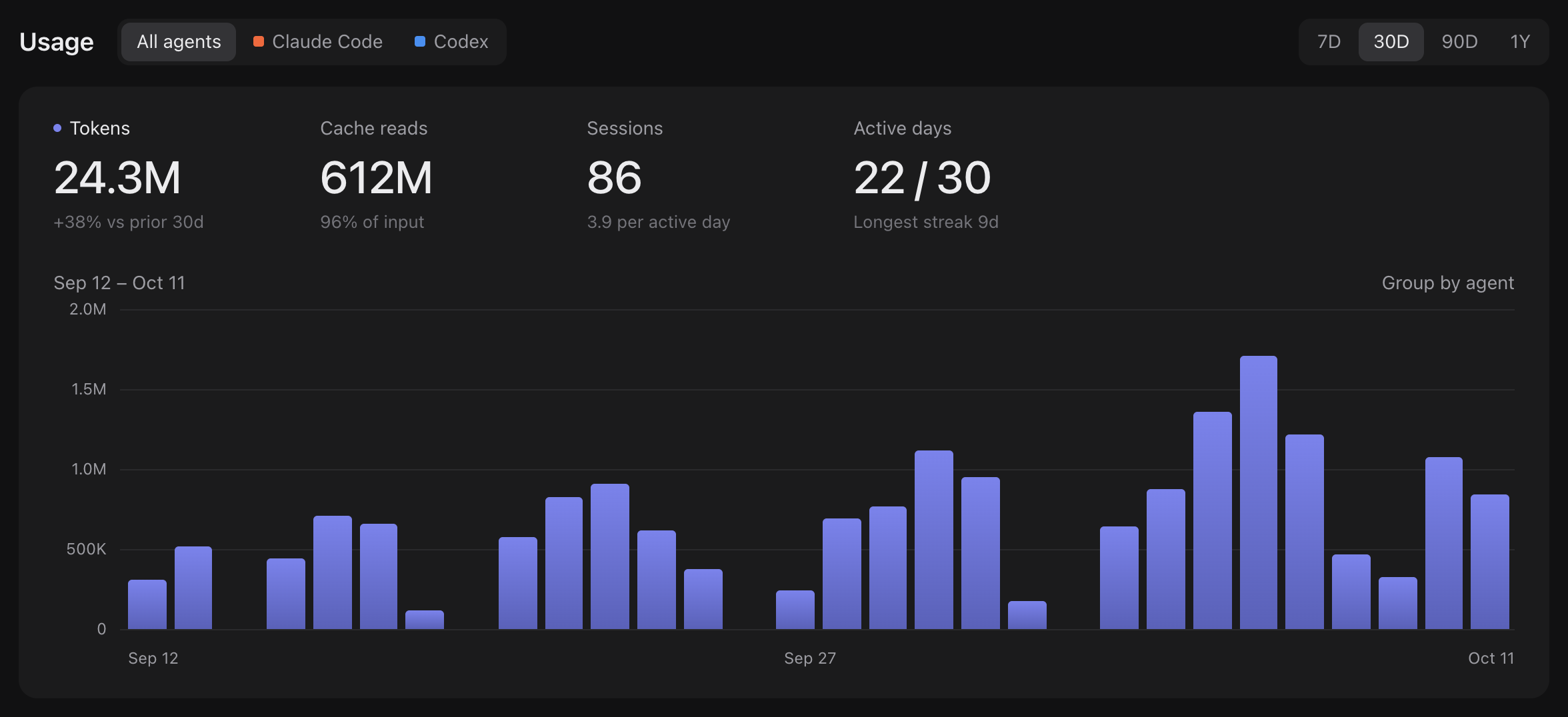
Task: Click the Sep 27 axis label
Action: (810, 658)
